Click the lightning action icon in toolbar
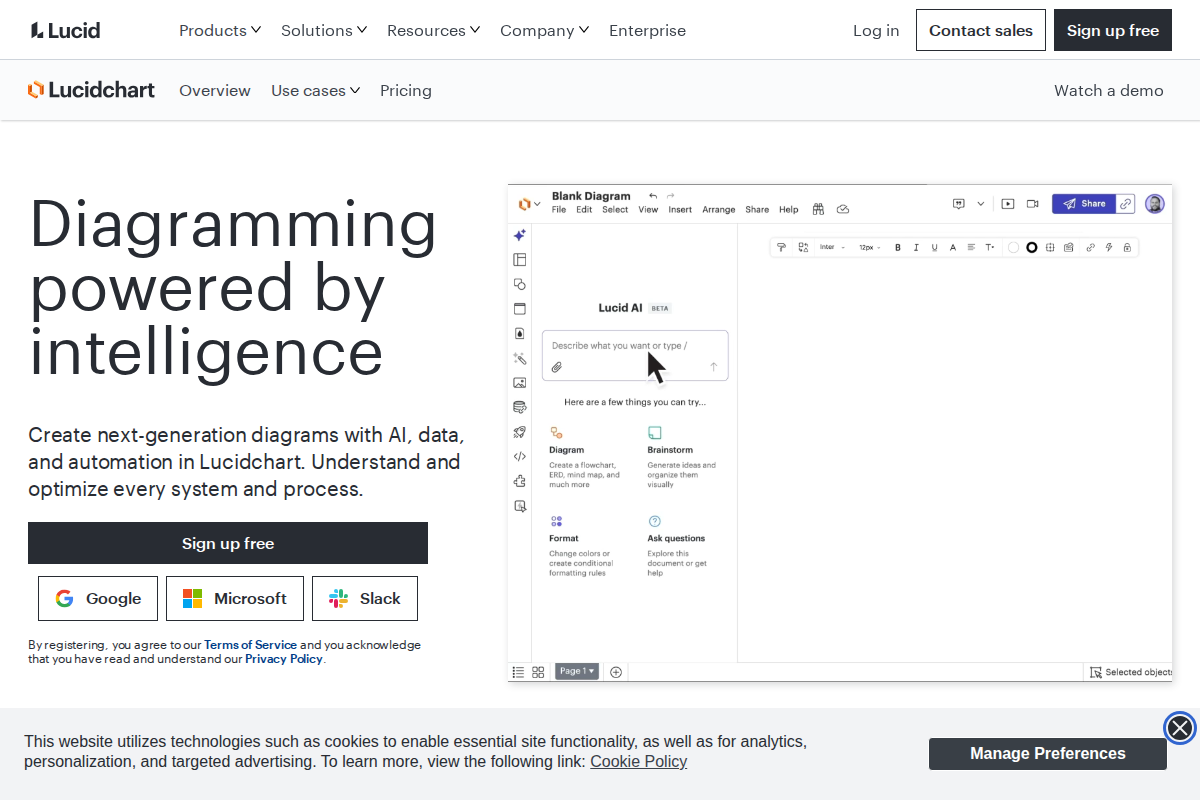Screen dimensions: 1200x800 point(1109,247)
